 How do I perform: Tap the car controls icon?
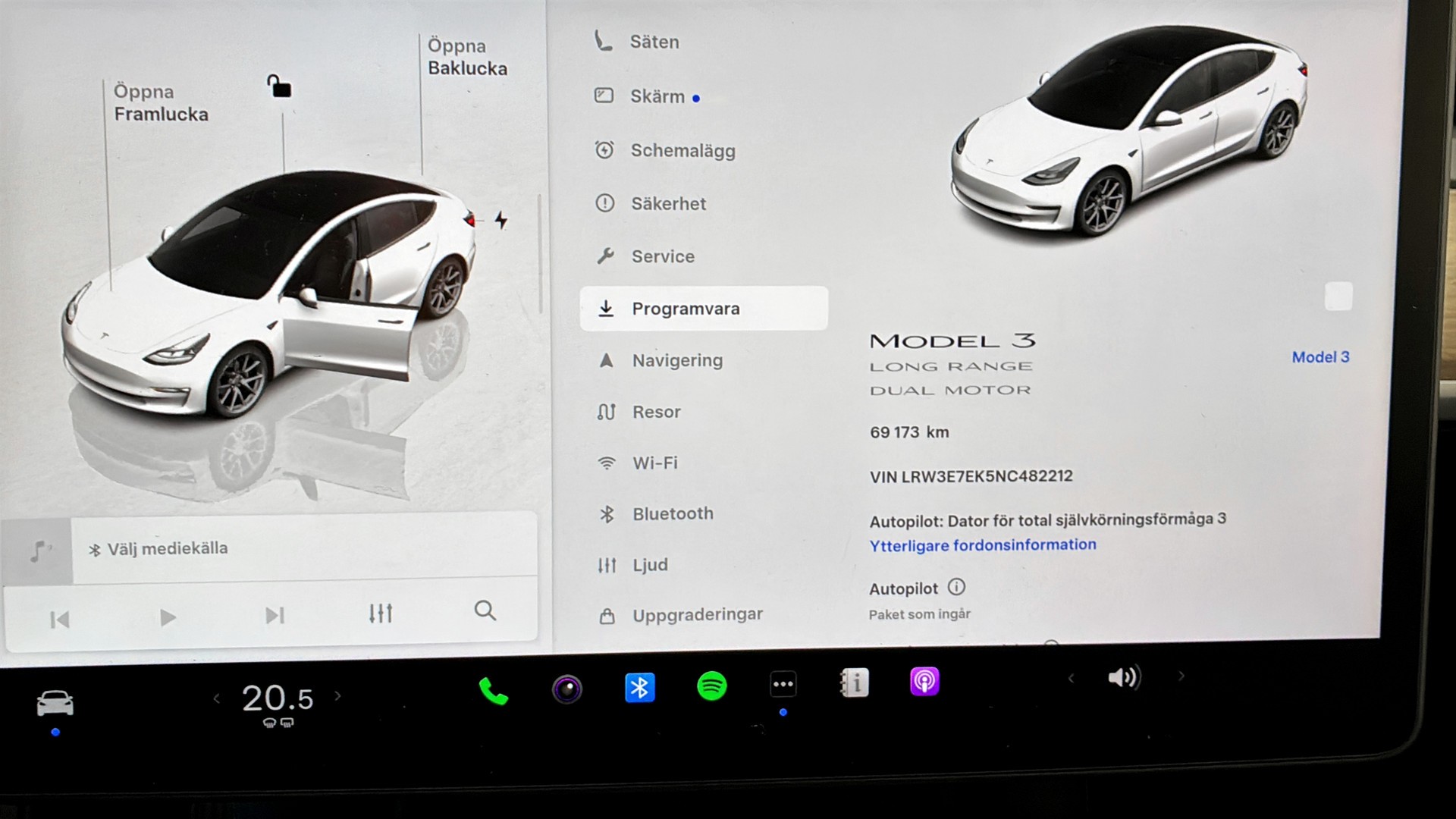[x=55, y=703]
